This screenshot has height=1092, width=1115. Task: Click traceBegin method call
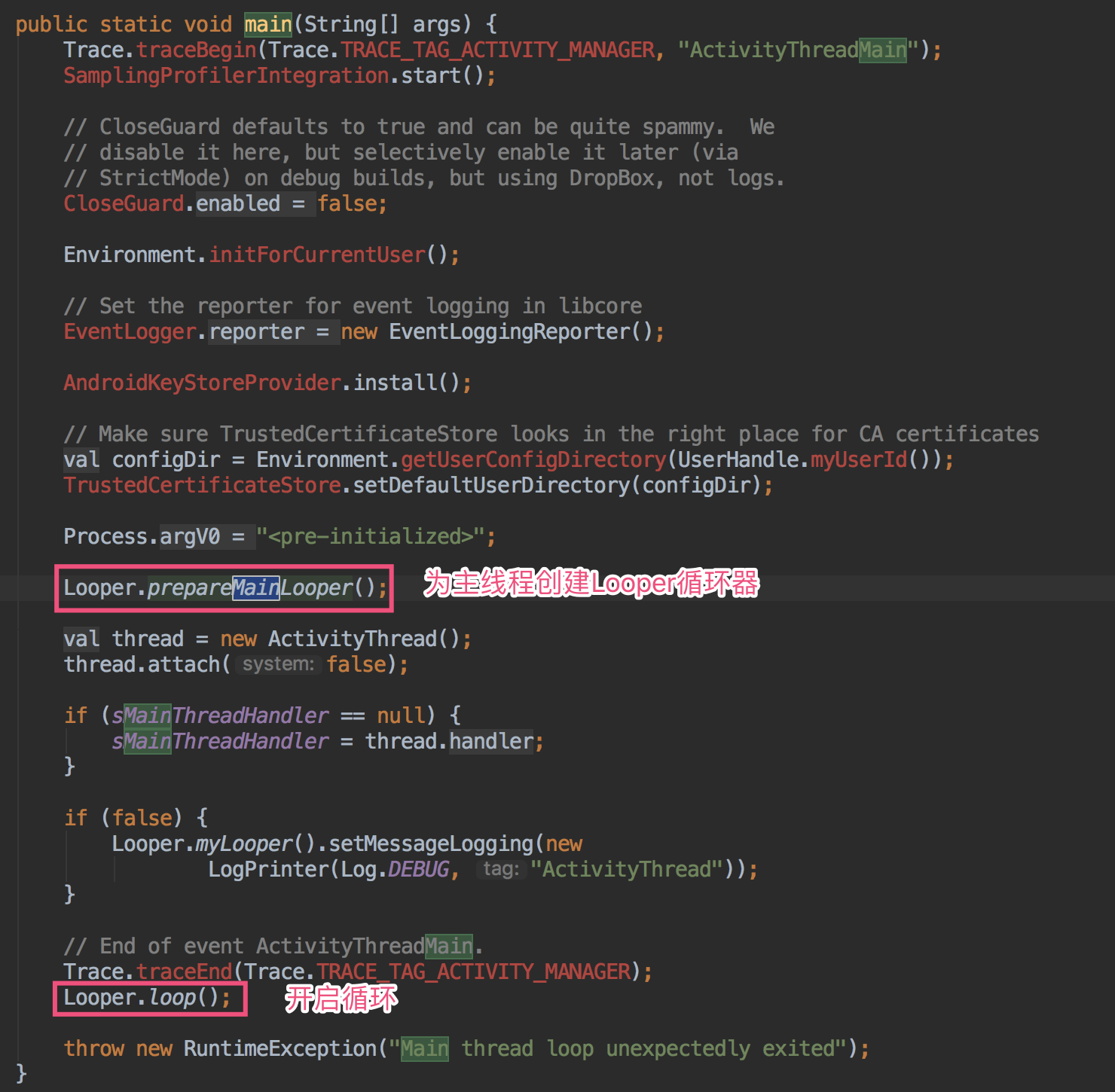(197, 50)
